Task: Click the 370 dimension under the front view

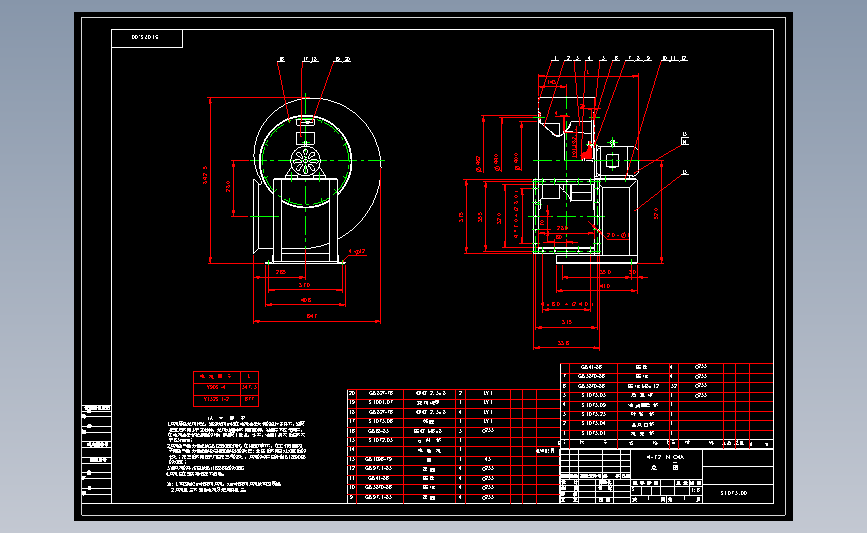Action: tap(305, 285)
